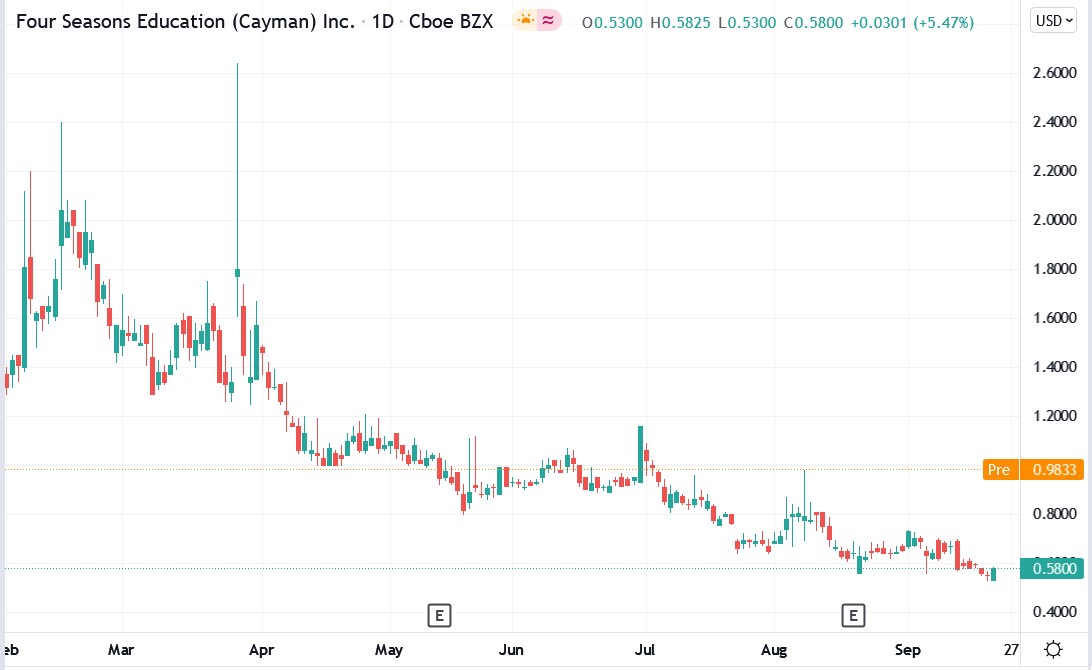Expand the USD currency dropdown
This screenshot has width=1092, height=670.
[x=1052, y=20]
